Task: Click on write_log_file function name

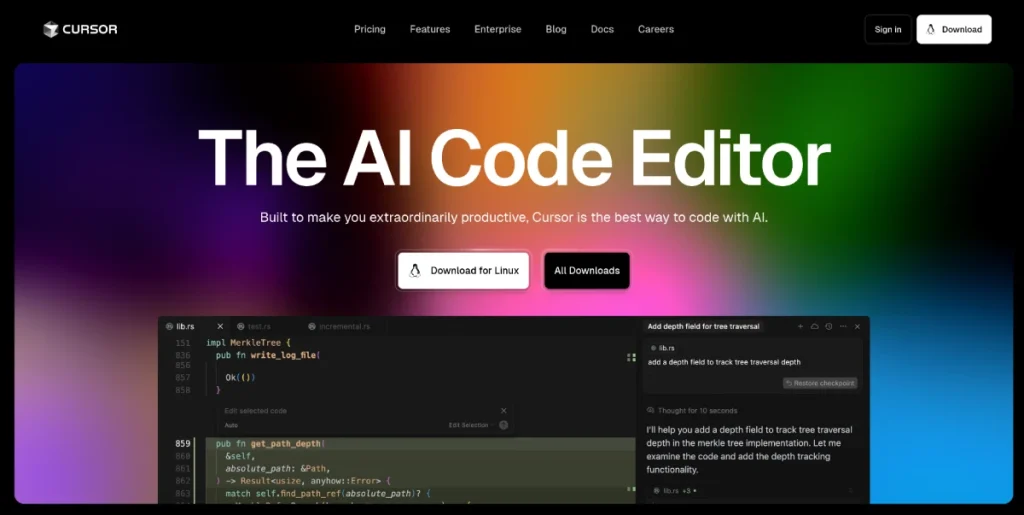Action: pyautogui.click(x=283, y=355)
